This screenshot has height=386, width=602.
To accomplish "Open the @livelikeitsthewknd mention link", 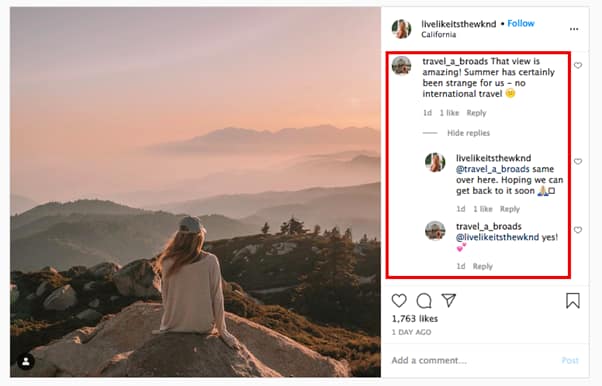I will click(x=497, y=237).
